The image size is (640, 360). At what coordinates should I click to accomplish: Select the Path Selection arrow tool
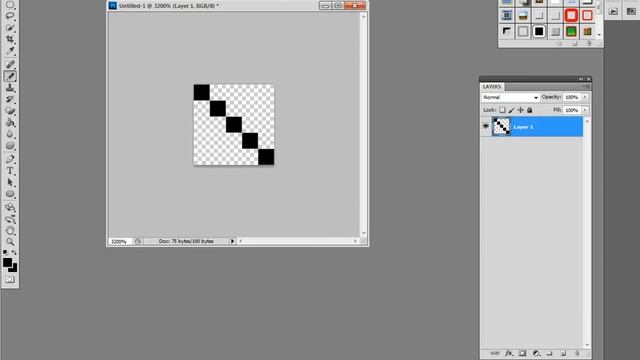coord(10,182)
